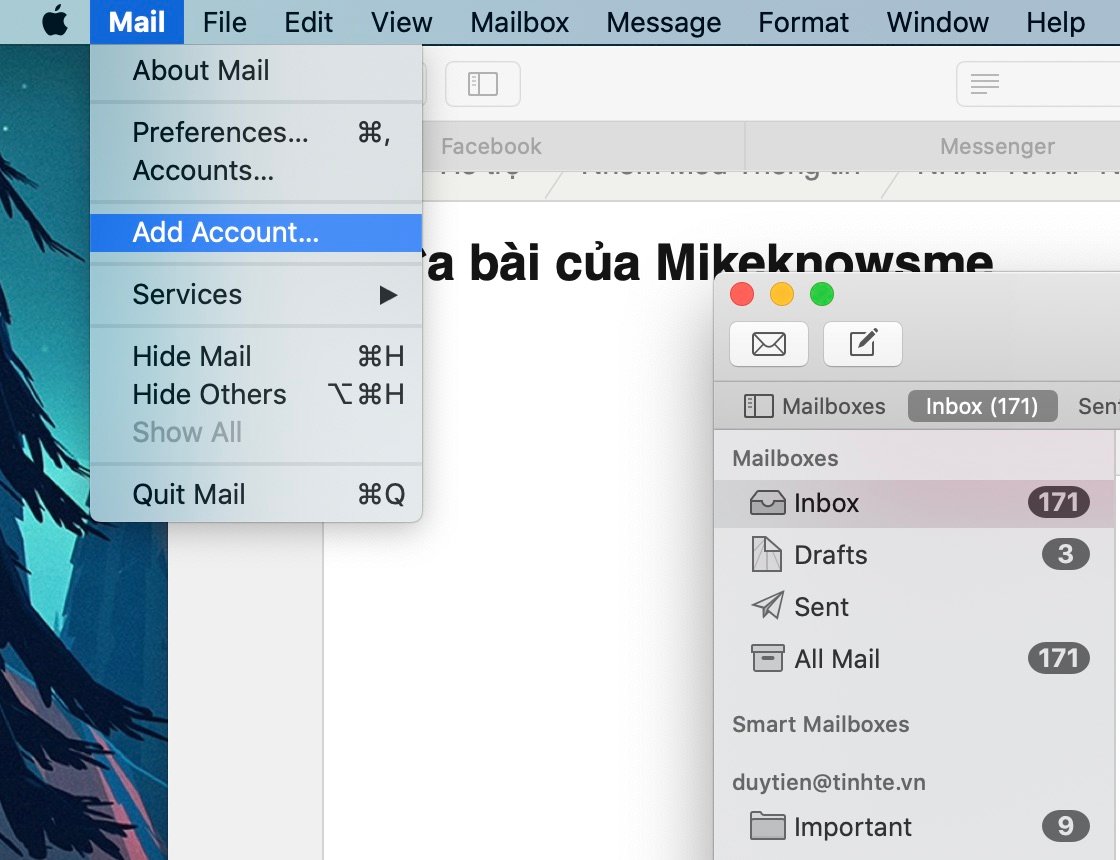Image resolution: width=1120 pixels, height=860 pixels.
Task: Click the Drafts document icon
Action: coord(766,554)
